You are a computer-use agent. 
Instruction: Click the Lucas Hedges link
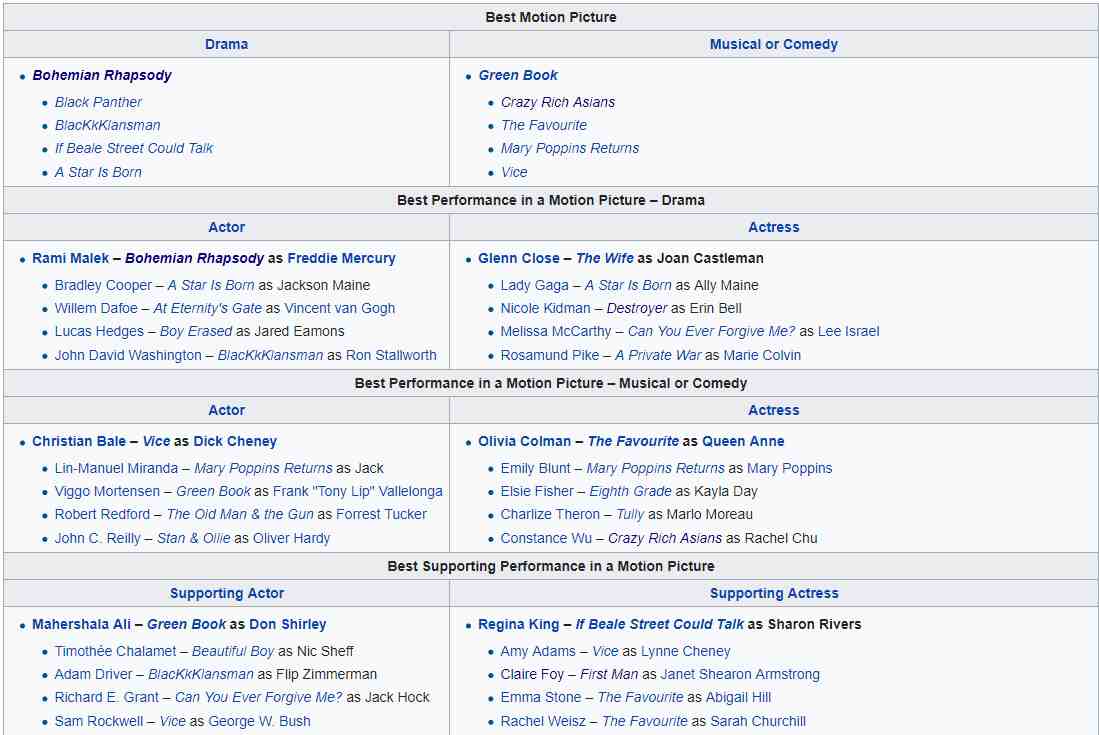click(x=99, y=331)
